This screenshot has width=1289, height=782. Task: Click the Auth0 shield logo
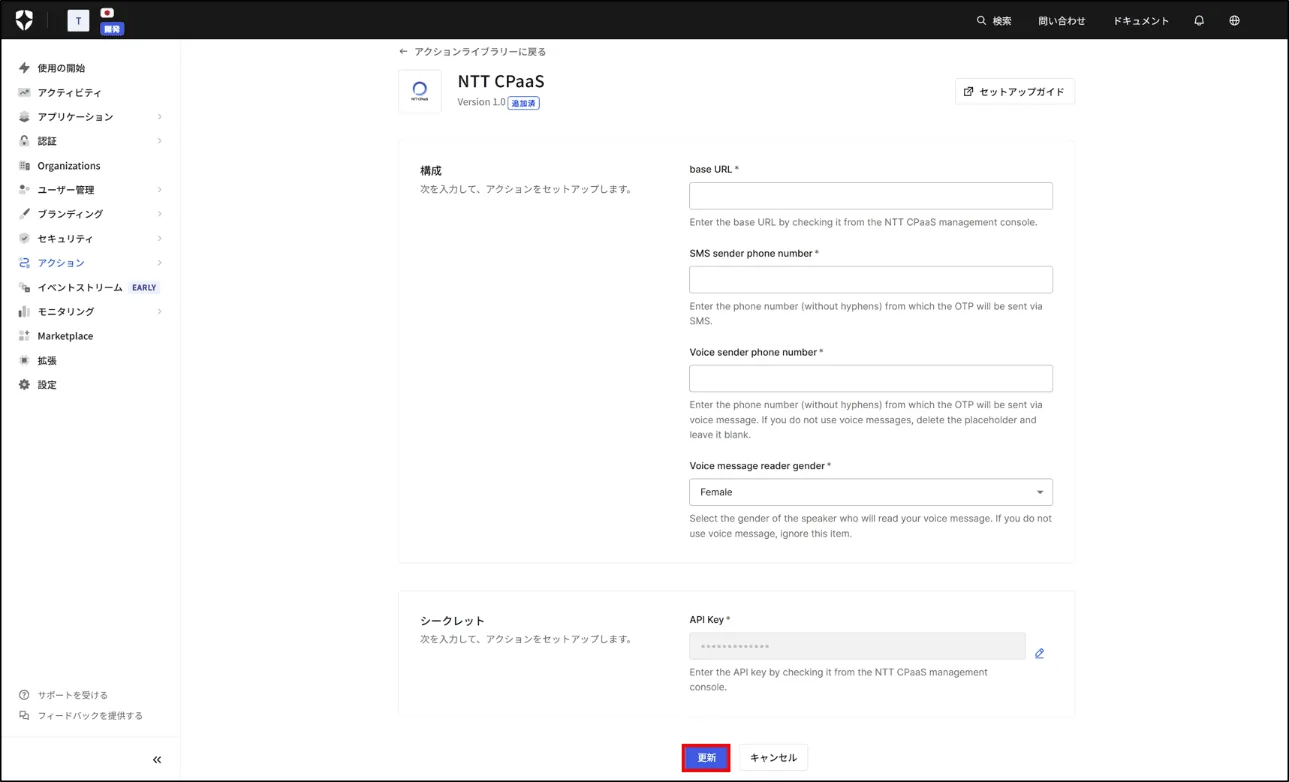coord(24,20)
